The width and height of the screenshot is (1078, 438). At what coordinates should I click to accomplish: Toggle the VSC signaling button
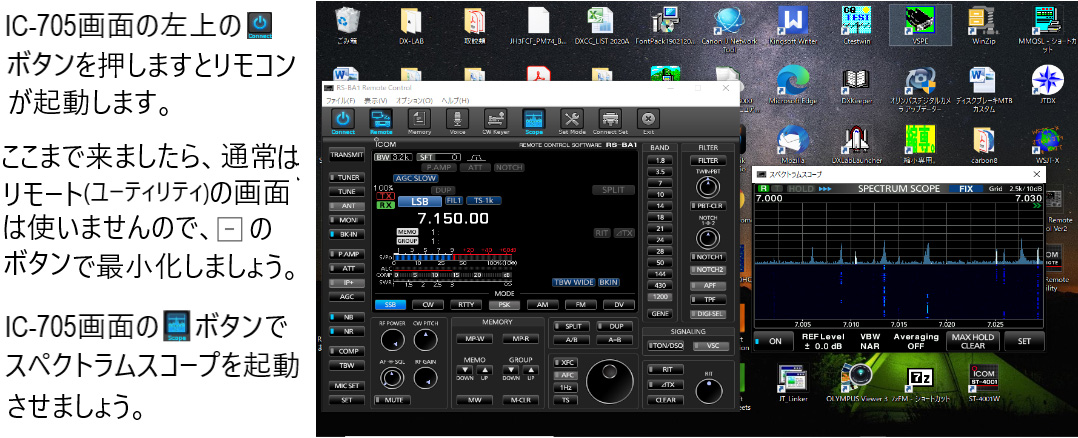pos(710,346)
